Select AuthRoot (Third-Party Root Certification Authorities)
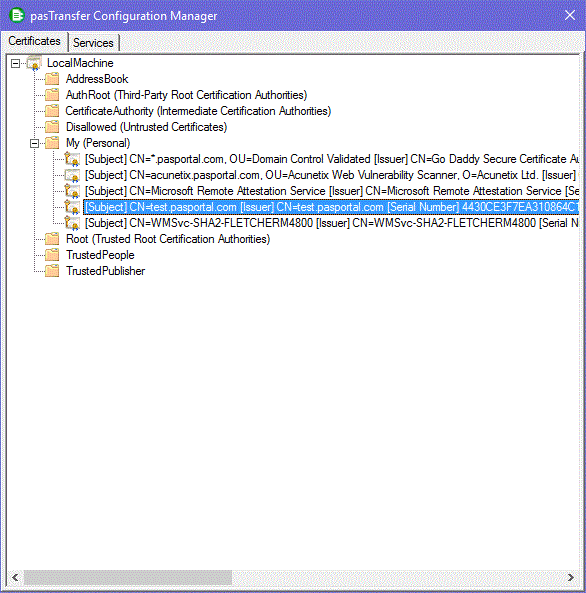Viewport: 586px width, 593px height. [x=187, y=95]
